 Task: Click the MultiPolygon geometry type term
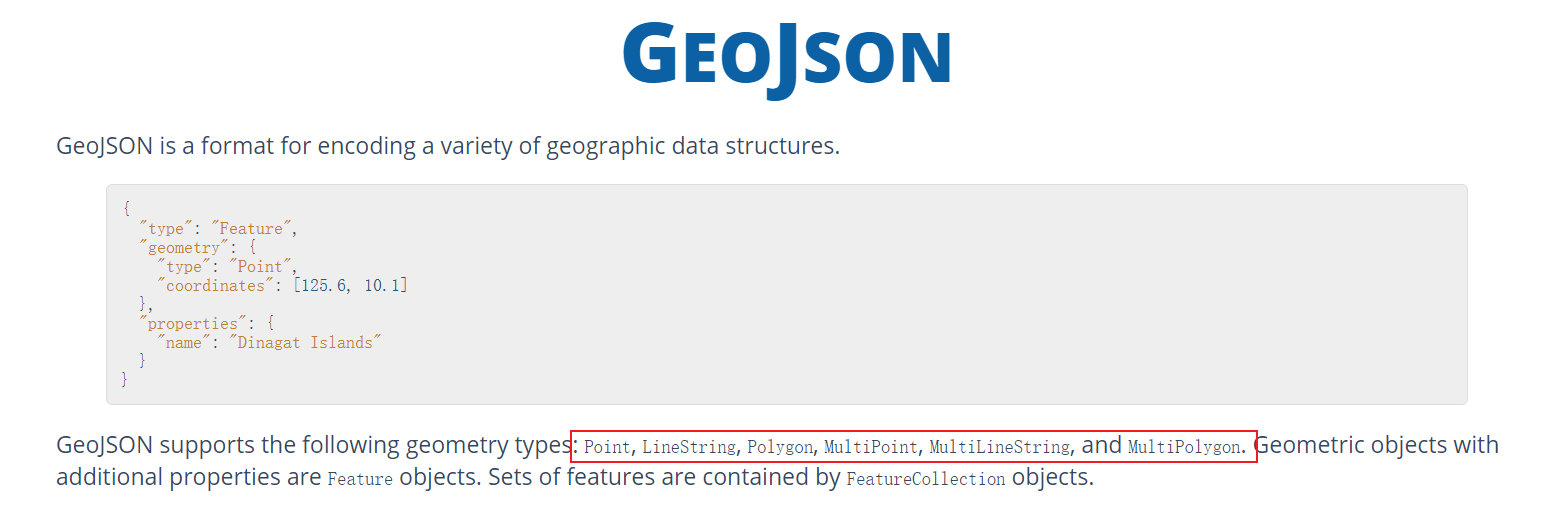coord(1184,448)
